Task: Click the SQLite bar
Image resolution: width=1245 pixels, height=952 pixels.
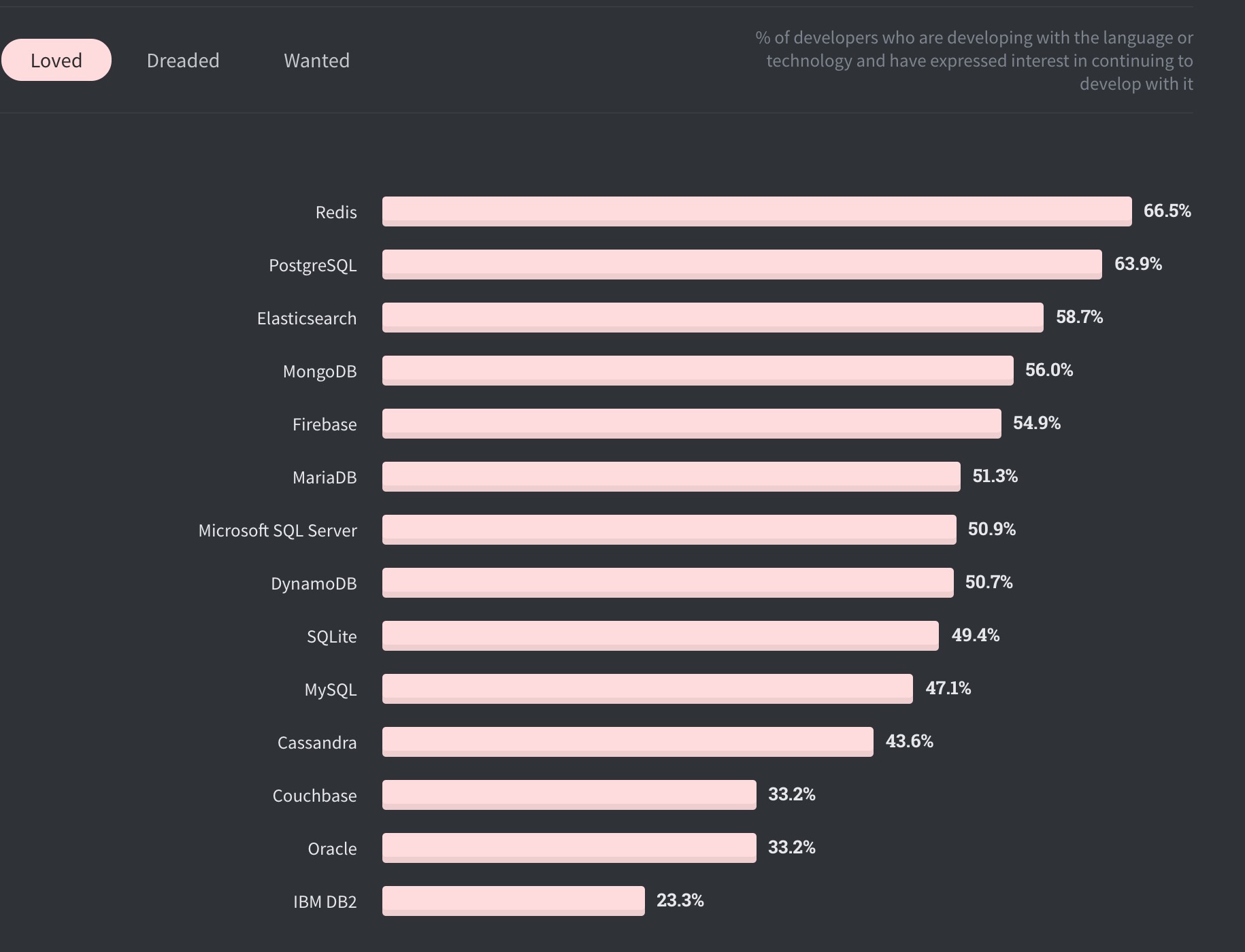Action: [x=660, y=636]
